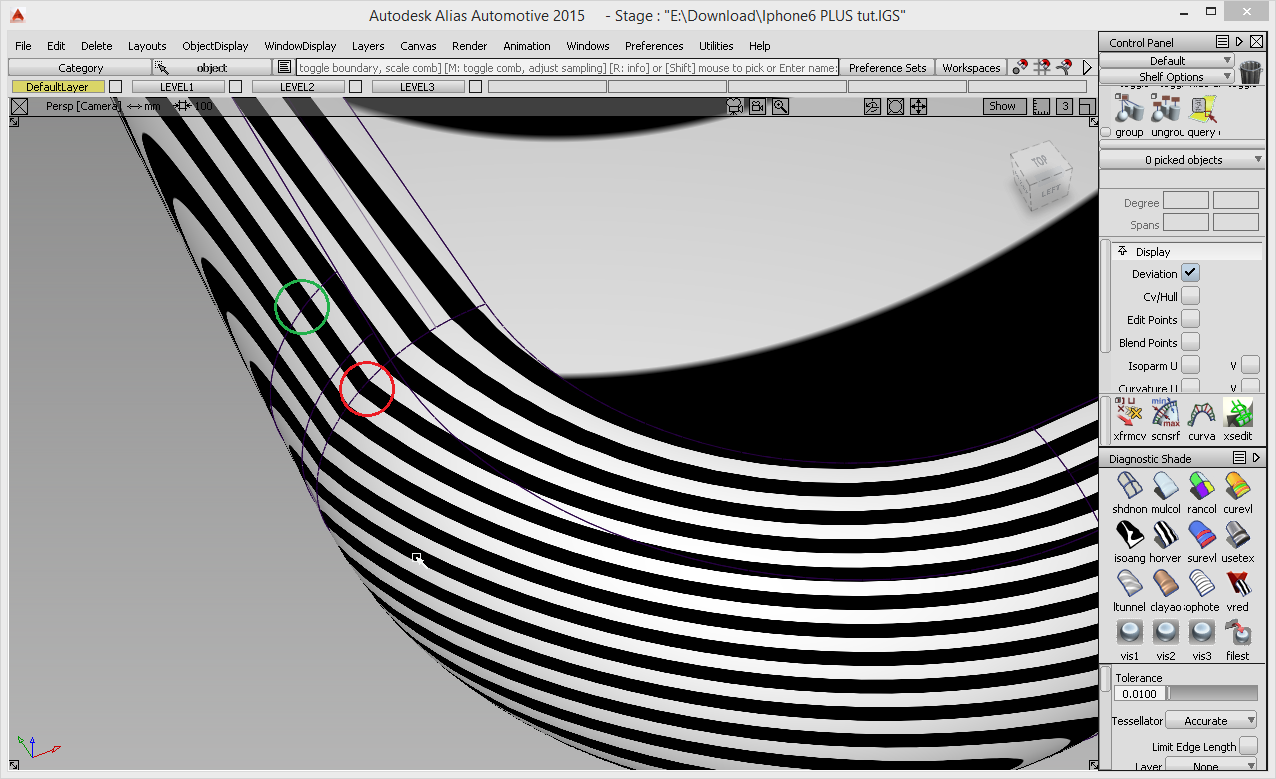Select horver horizontal/vertical stripes shader
1276x779 pixels.
click(x=1166, y=535)
